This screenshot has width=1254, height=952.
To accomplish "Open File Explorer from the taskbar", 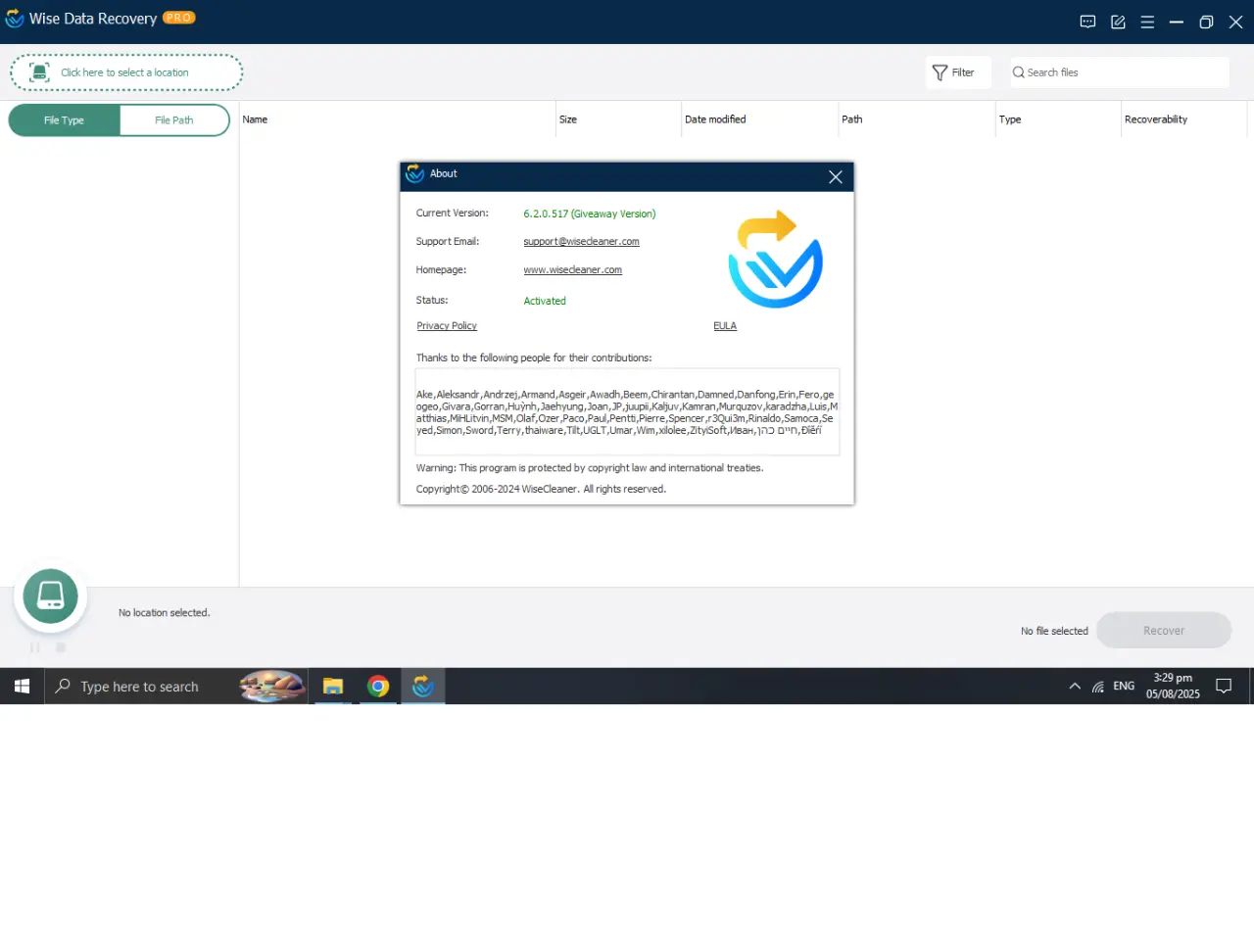I will pyautogui.click(x=333, y=687).
